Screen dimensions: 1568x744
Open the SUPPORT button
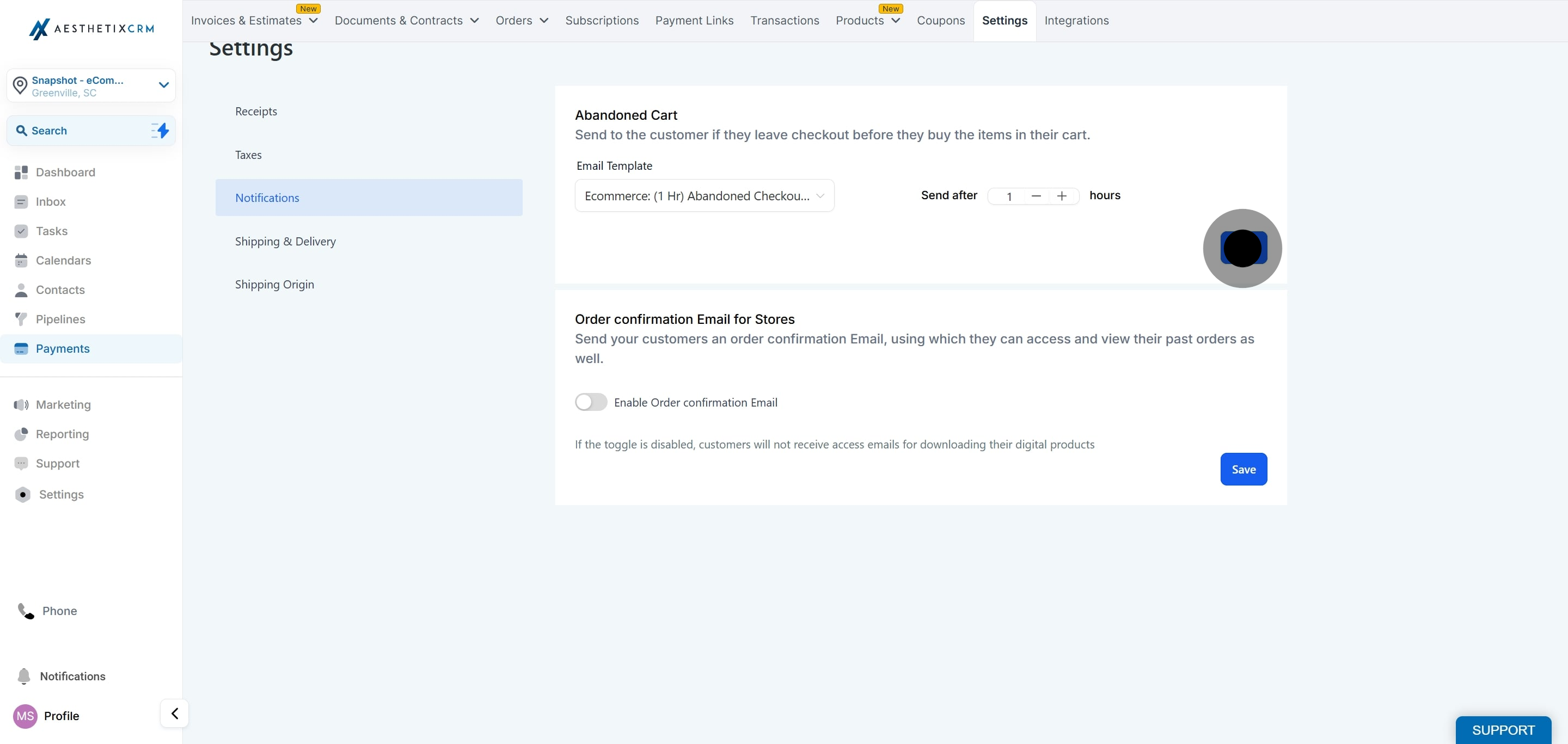pos(1502,730)
